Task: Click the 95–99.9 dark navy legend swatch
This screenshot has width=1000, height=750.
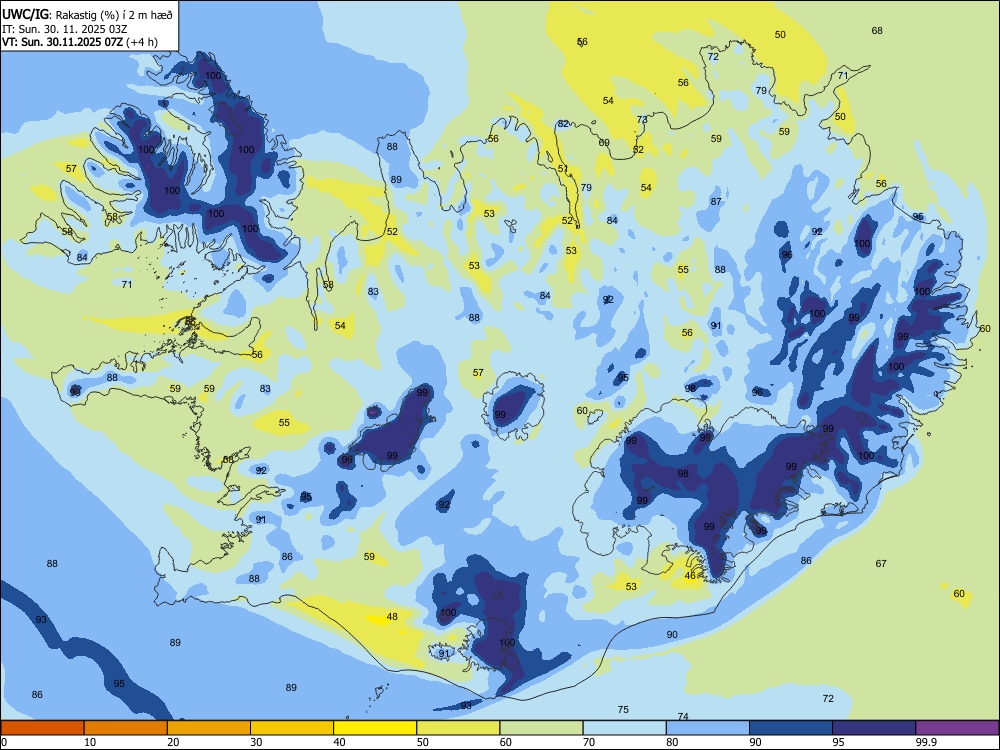Action: pyautogui.click(x=874, y=728)
